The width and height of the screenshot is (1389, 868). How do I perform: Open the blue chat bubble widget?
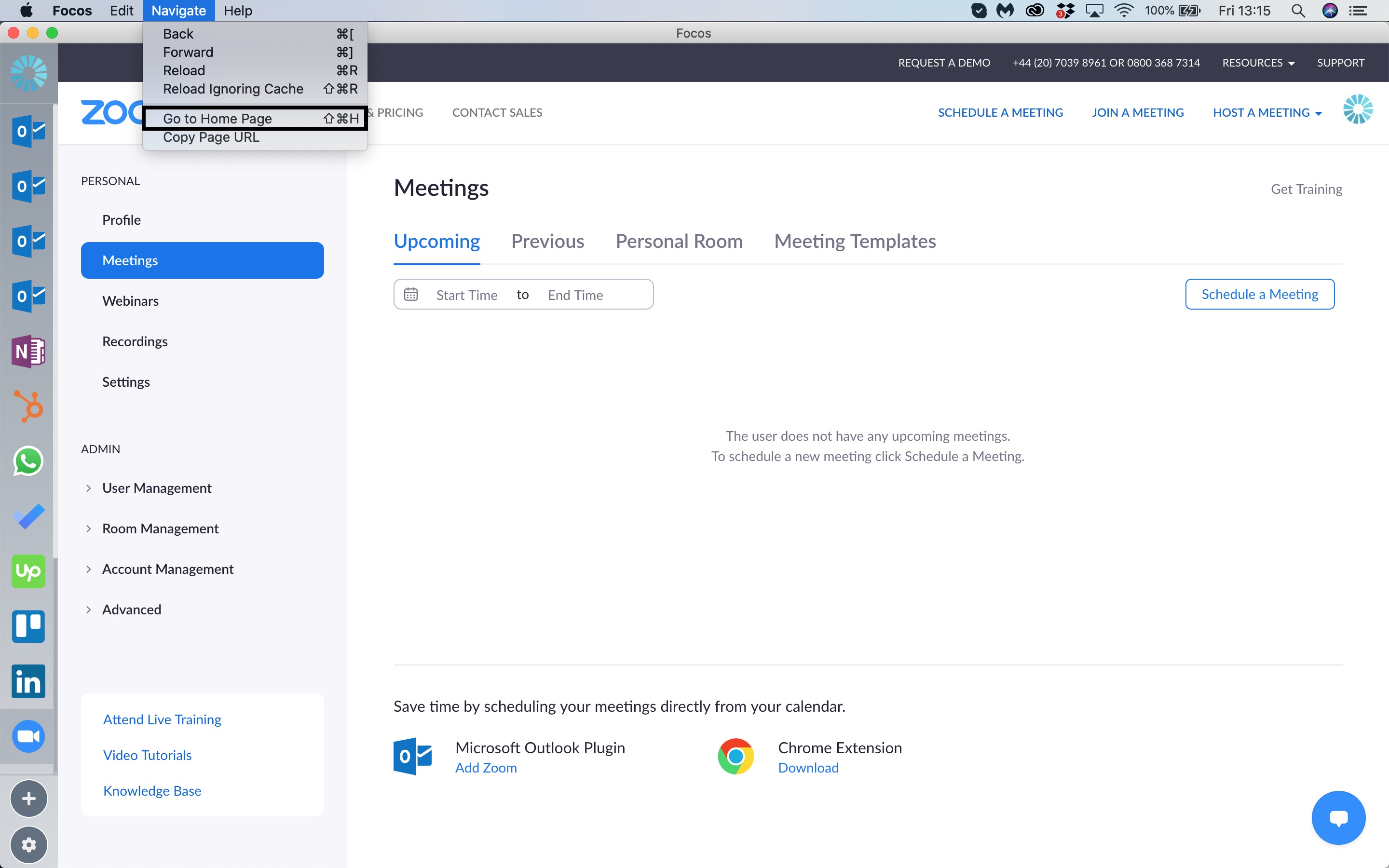pyautogui.click(x=1338, y=817)
